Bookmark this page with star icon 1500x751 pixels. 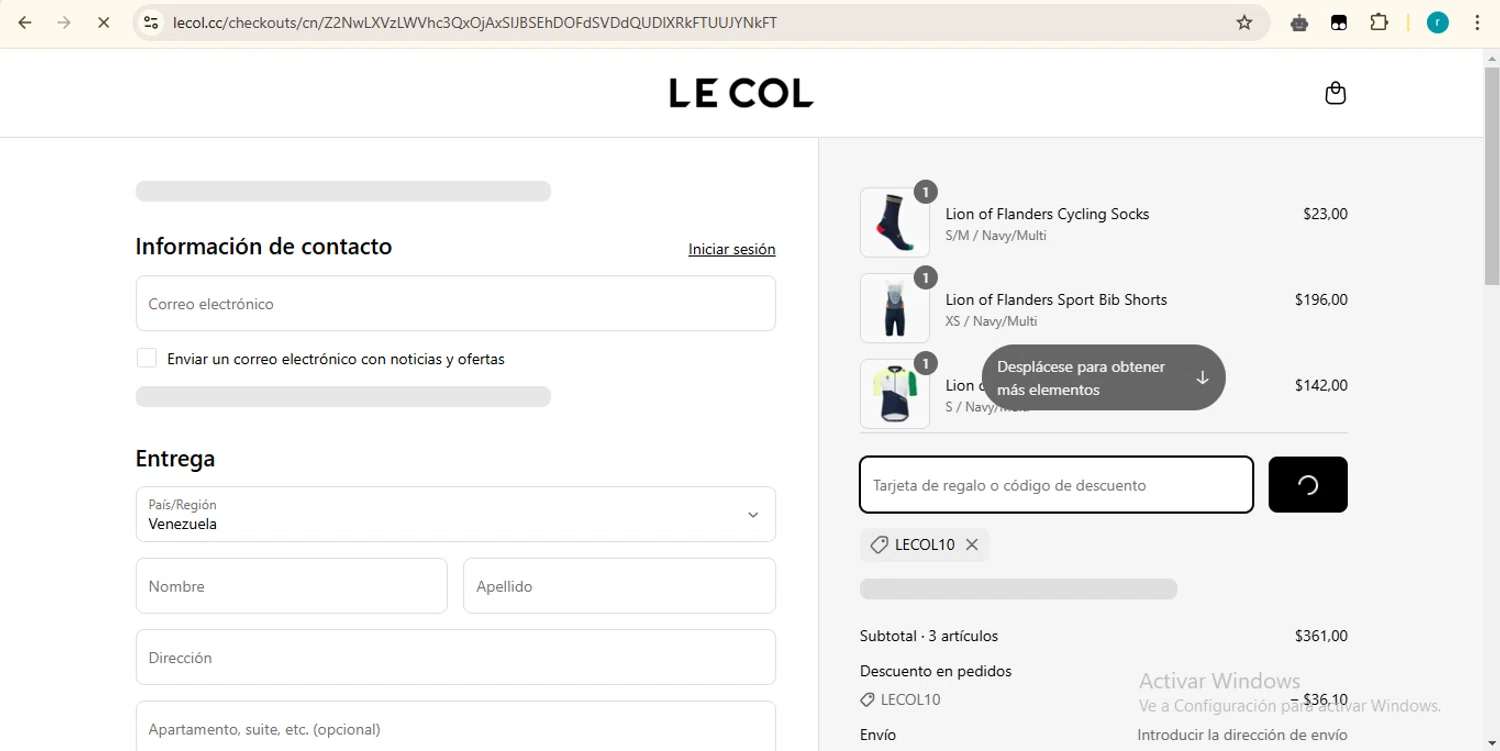pyautogui.click(x=1244, y=22)
